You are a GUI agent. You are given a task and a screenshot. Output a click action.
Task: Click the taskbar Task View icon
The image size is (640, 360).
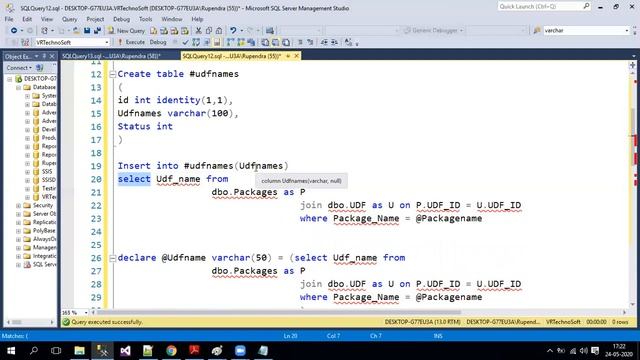coord(56,351)
